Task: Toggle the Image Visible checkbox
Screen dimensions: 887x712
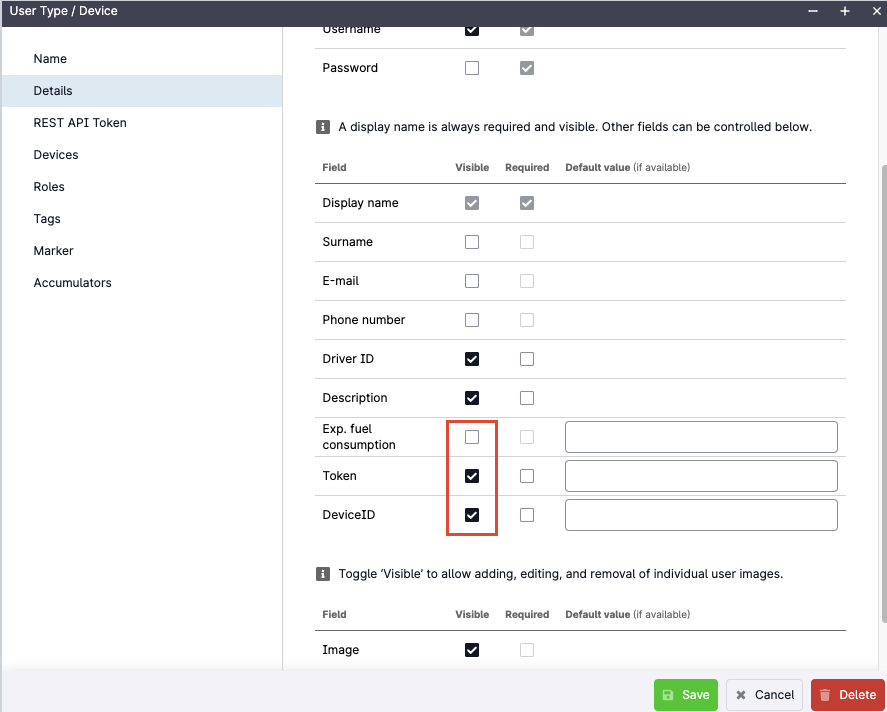Action: coord(471,649)
